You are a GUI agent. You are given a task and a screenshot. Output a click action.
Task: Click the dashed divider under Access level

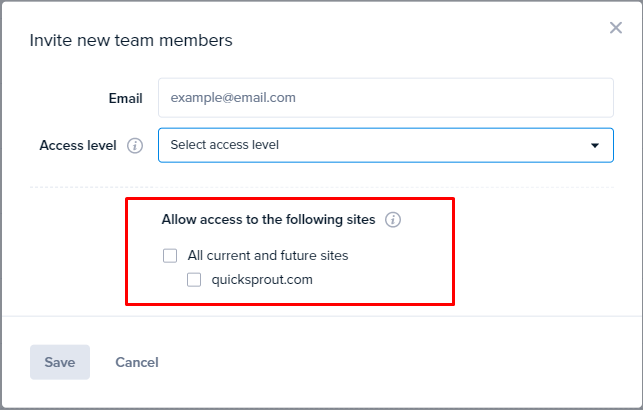pyautogui.click(x=322, y=187)
